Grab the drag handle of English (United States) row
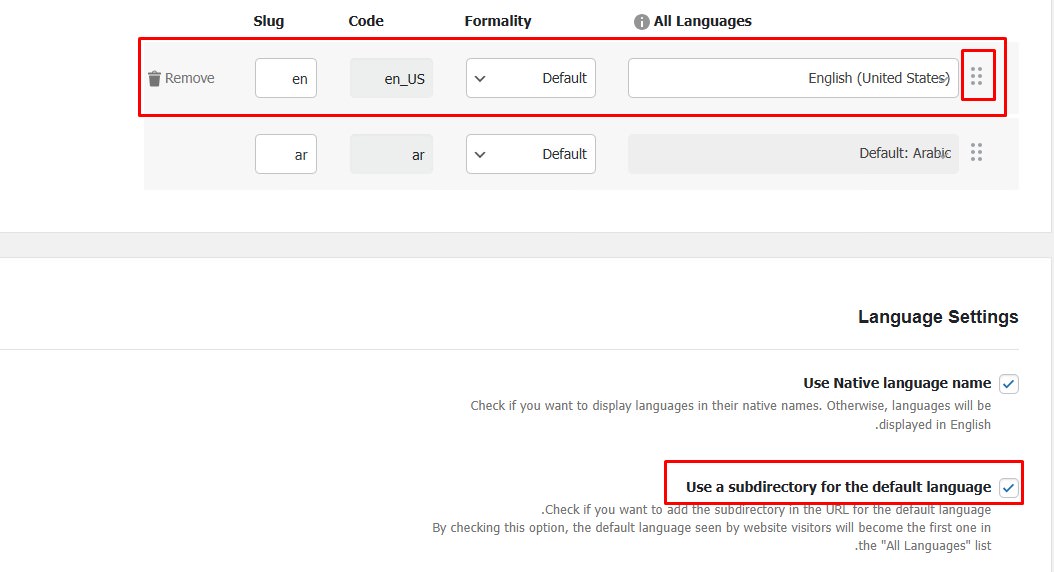The image size is (1054, 572). click(977, 77)
